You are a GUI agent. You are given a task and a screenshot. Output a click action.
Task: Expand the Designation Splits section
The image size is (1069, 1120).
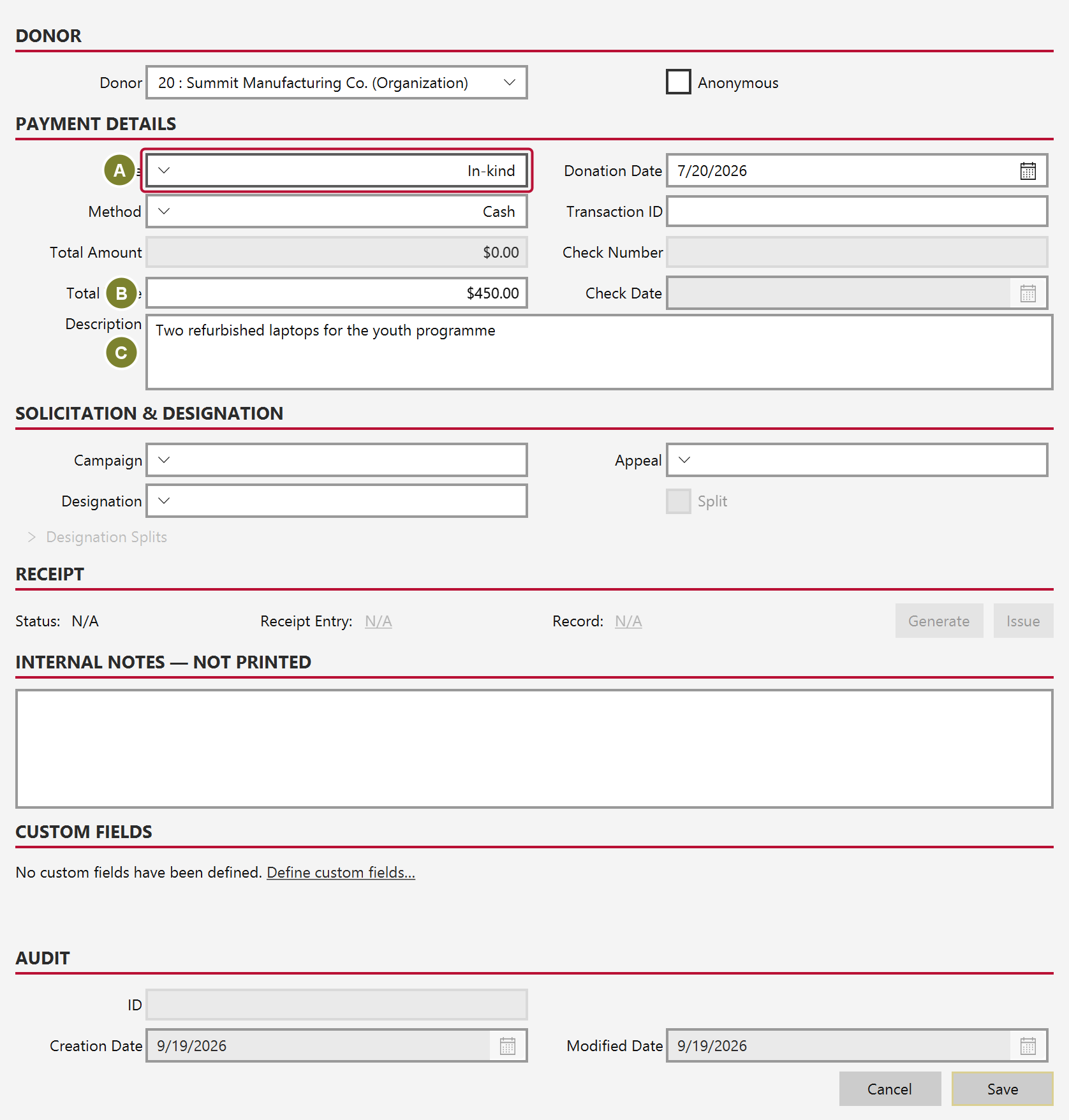(96, 537)
